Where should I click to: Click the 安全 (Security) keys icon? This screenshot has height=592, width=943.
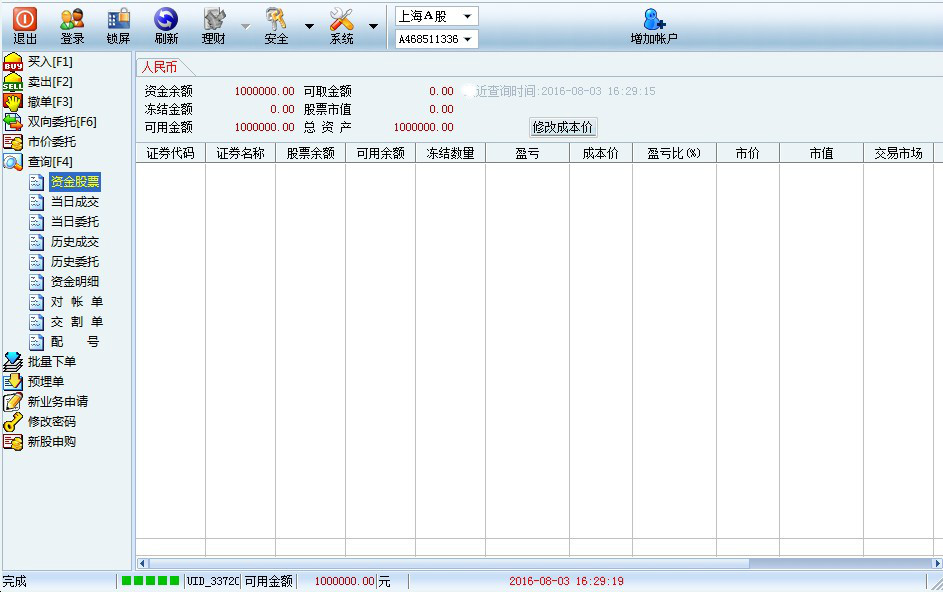click(x=276, y=19)
